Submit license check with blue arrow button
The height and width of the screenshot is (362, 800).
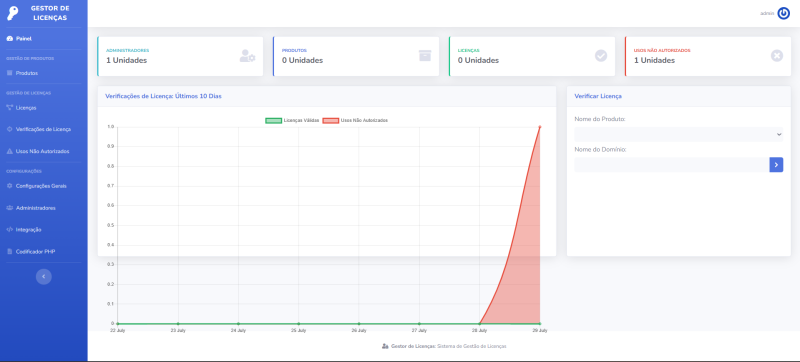(x=776, y=165)
